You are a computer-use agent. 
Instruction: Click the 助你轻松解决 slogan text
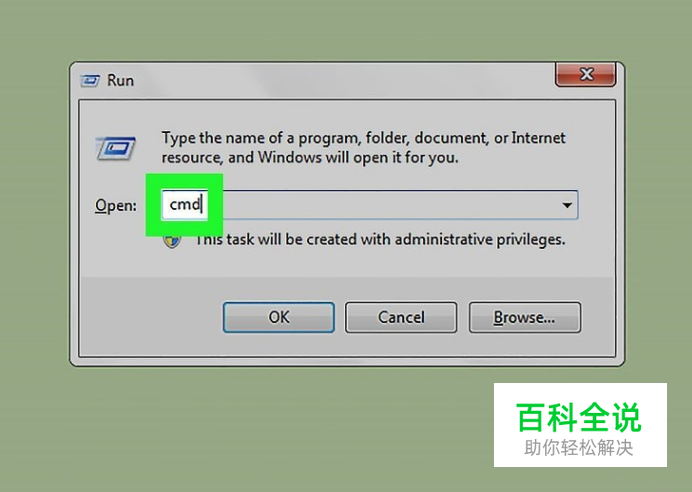point(579,448)
